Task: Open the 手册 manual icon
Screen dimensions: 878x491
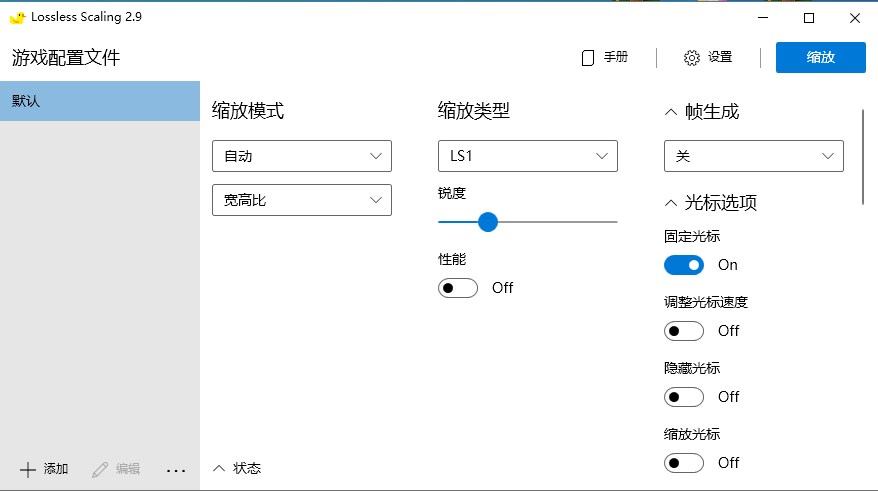Action: 588,58
